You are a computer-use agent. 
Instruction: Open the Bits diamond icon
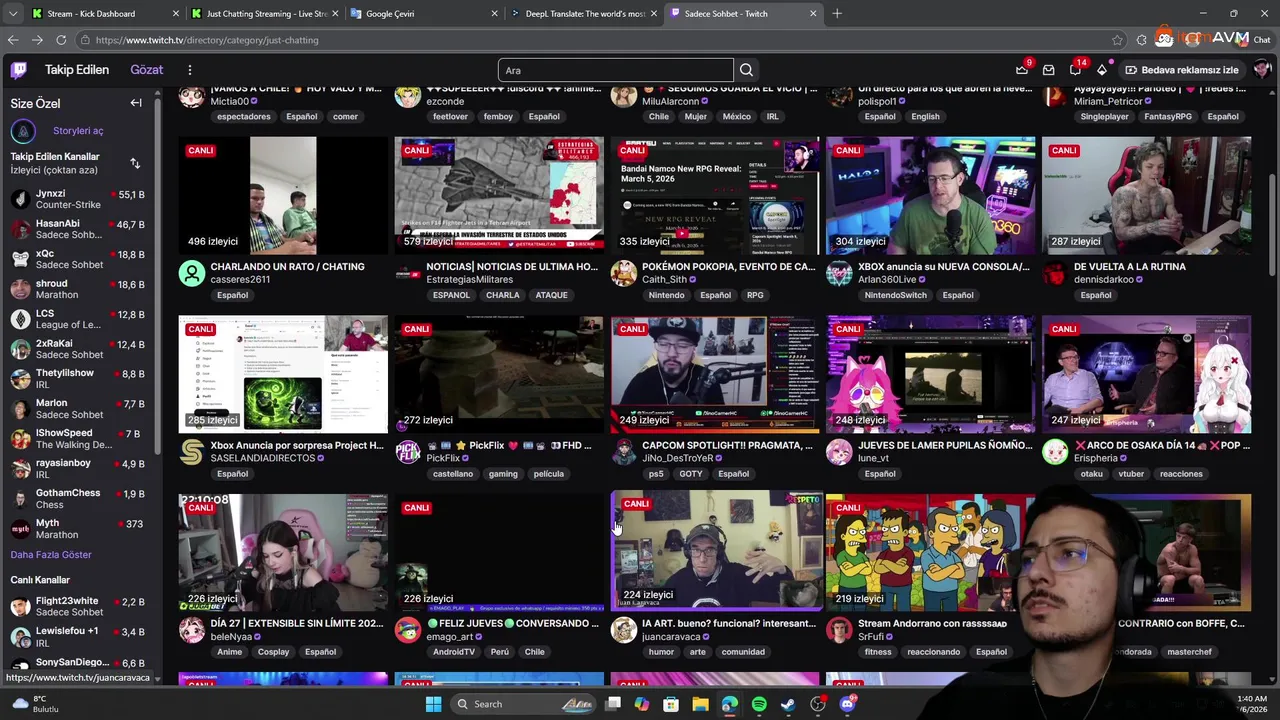pos(1102,70)
